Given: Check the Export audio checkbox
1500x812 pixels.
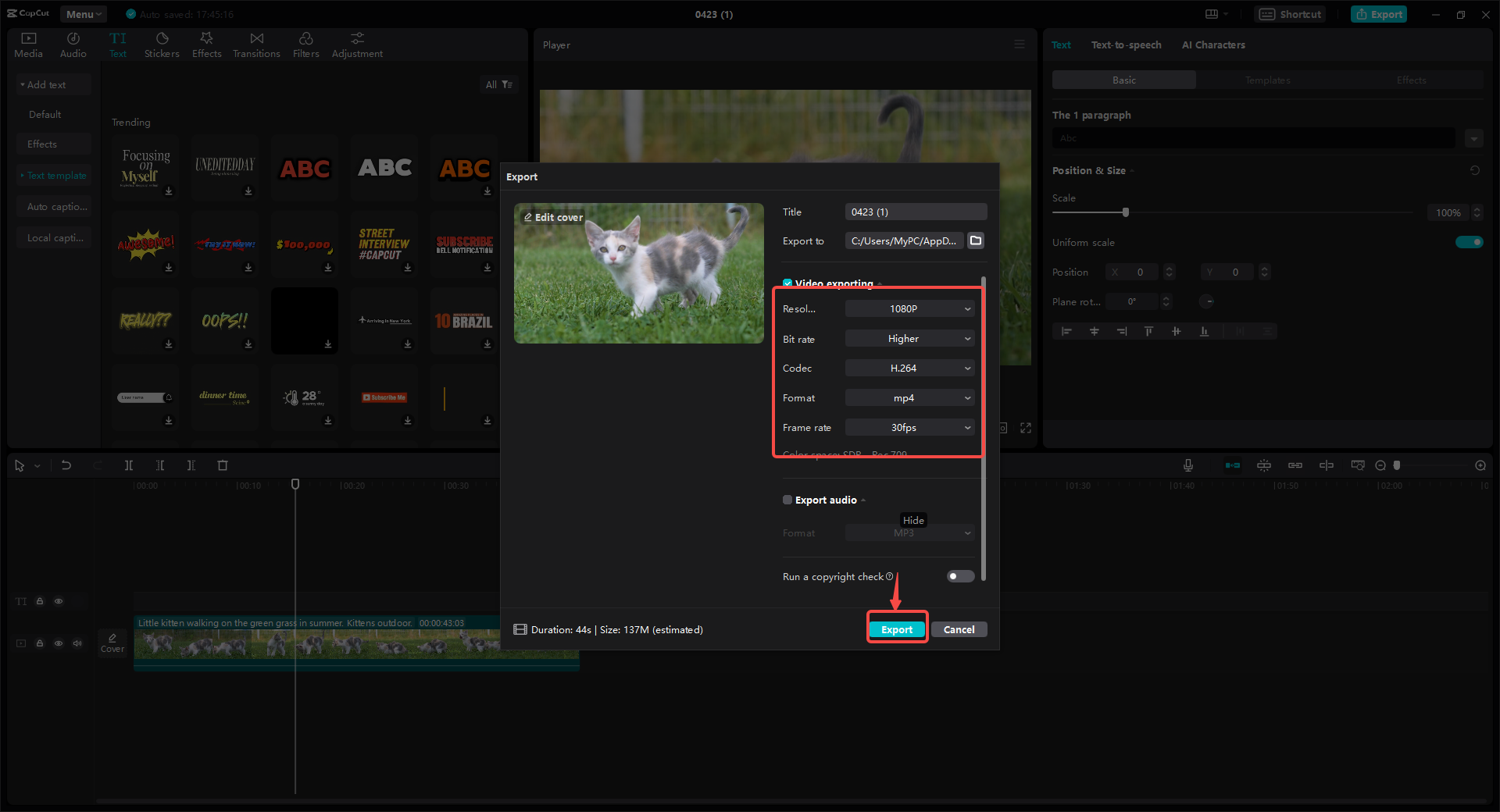Looking at the screenshot, I should pos(787,500).
